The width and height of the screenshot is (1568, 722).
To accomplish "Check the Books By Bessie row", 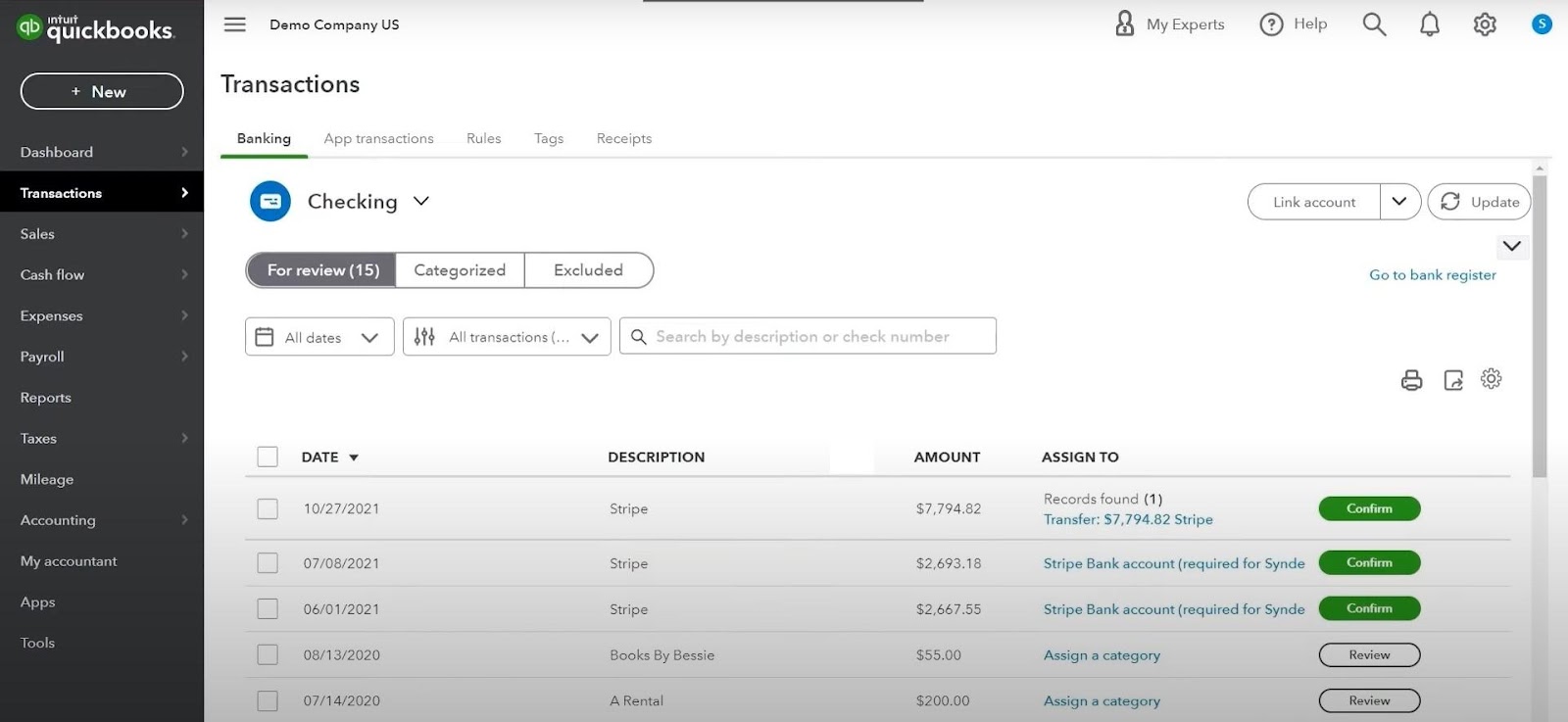I will coord(268,654).
